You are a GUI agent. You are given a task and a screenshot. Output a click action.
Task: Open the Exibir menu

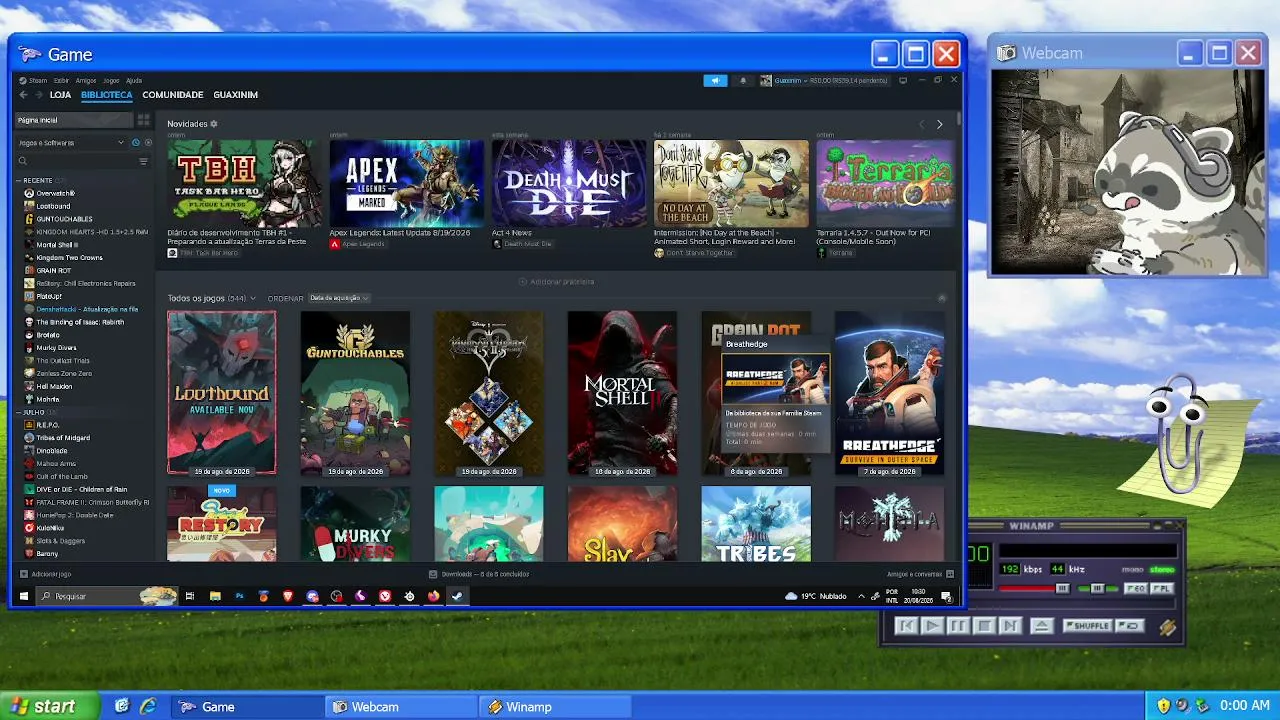61,81
